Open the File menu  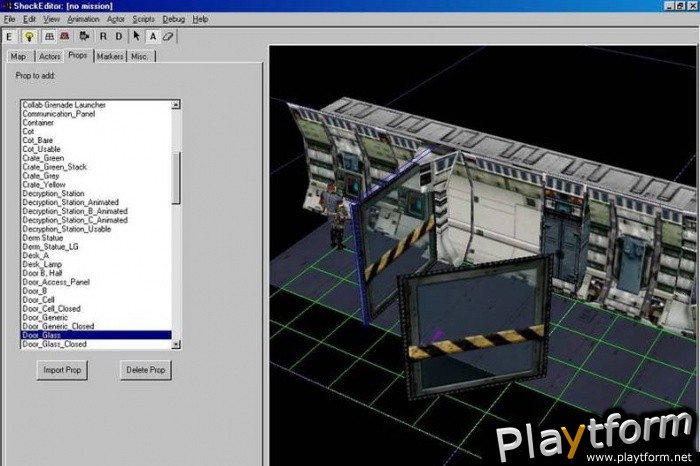(x=9, y=19)
